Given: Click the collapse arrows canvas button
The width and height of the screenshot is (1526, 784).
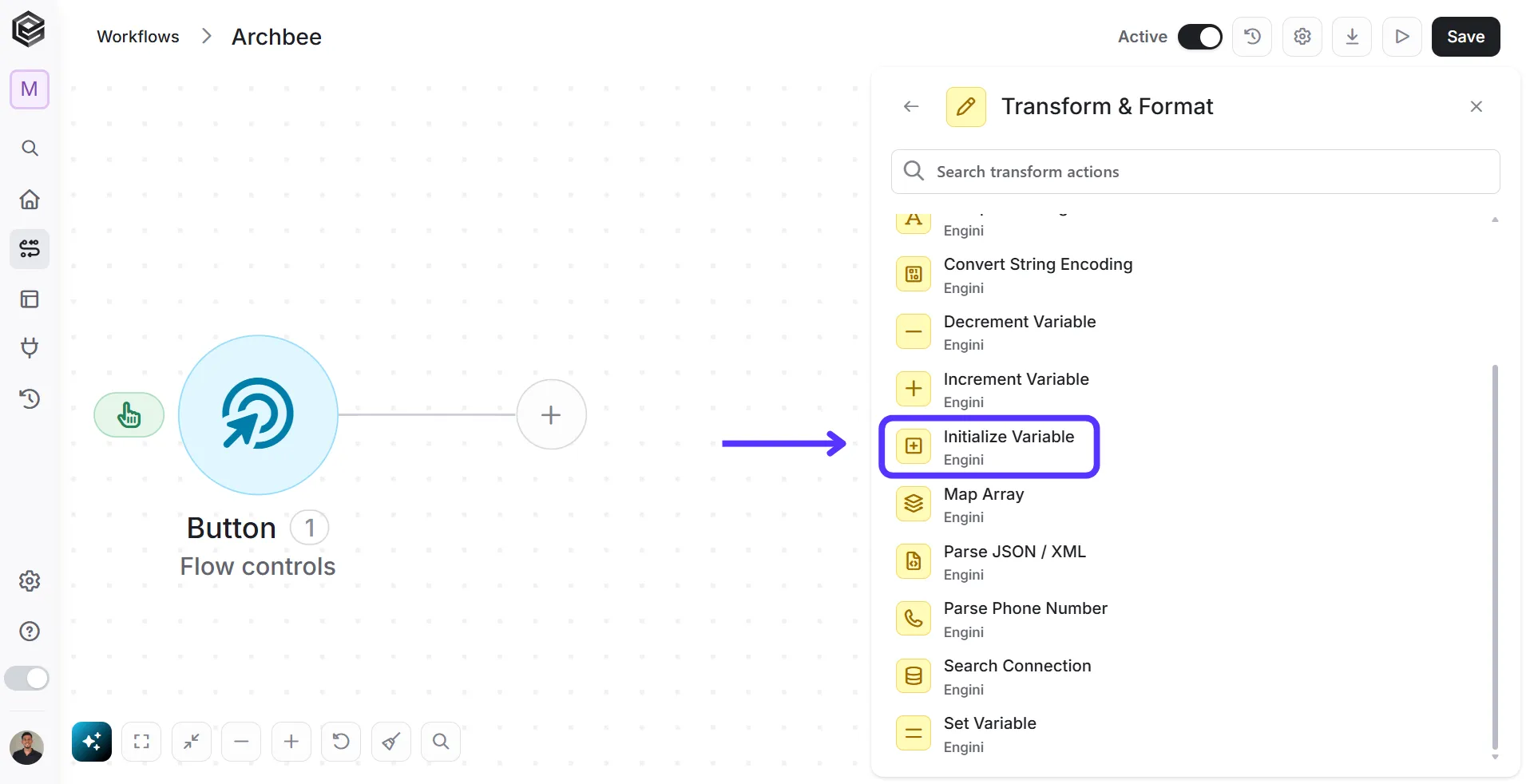Looking at the screenshot, I should (x=192, y=742).
